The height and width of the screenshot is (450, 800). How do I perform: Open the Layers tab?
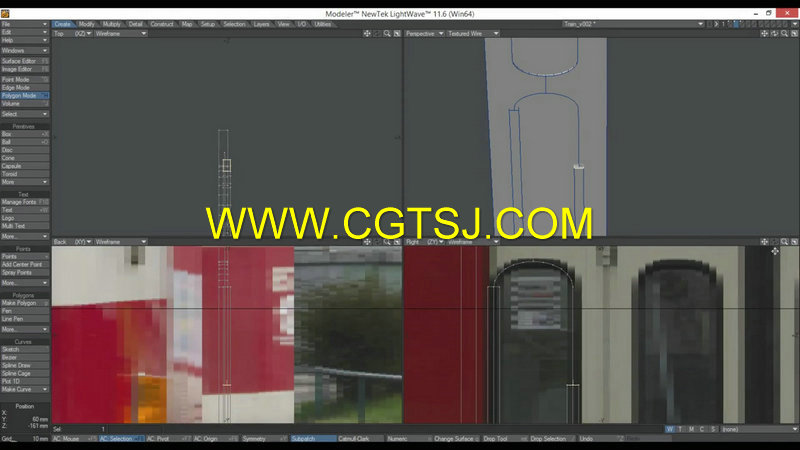(x=261, y=24)
